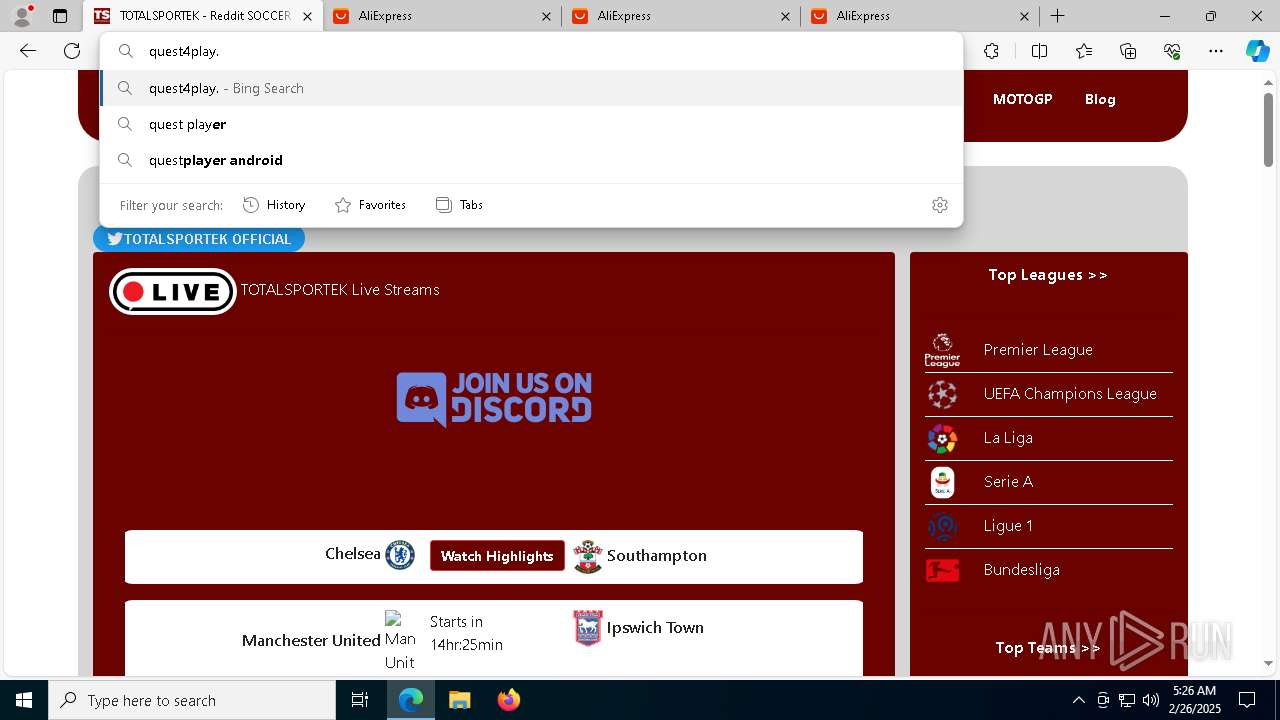This screenshot has width=1280, height=720.
Task: Launch Firefox from taskbar
Action: coord(509,700)
